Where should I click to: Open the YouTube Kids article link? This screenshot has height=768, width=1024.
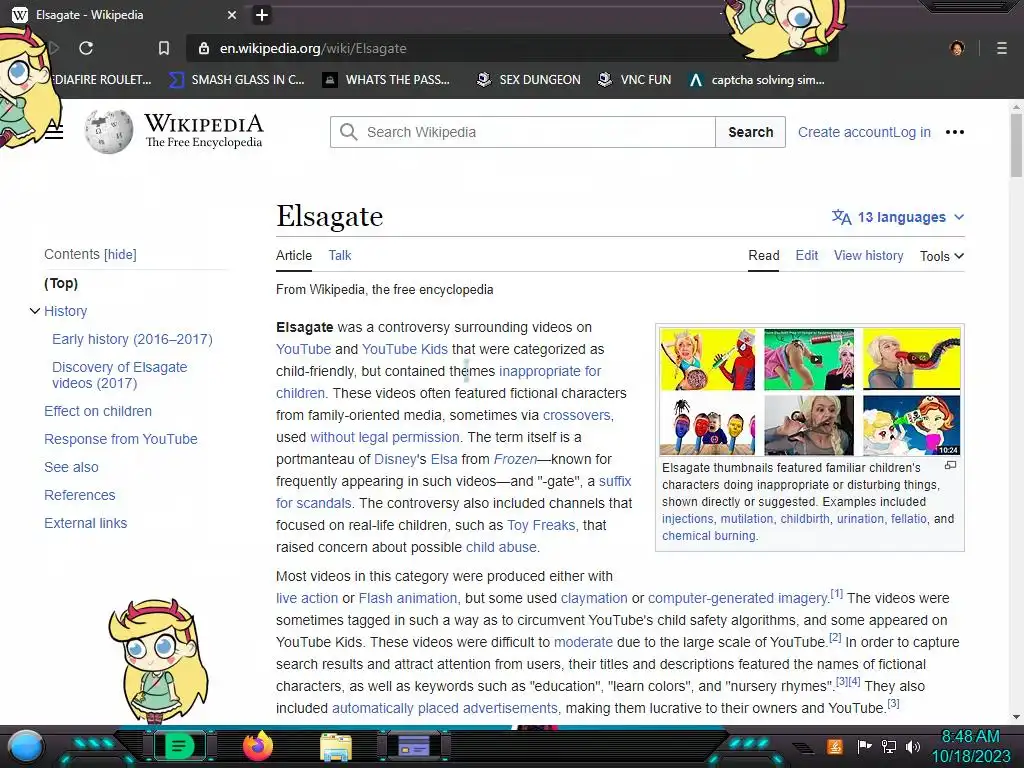405,349
